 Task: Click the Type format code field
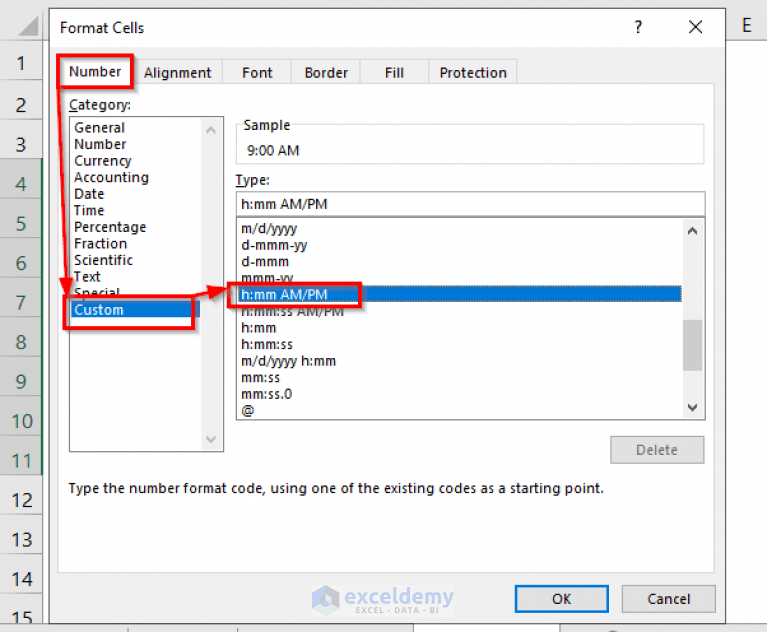pos(470,204)
